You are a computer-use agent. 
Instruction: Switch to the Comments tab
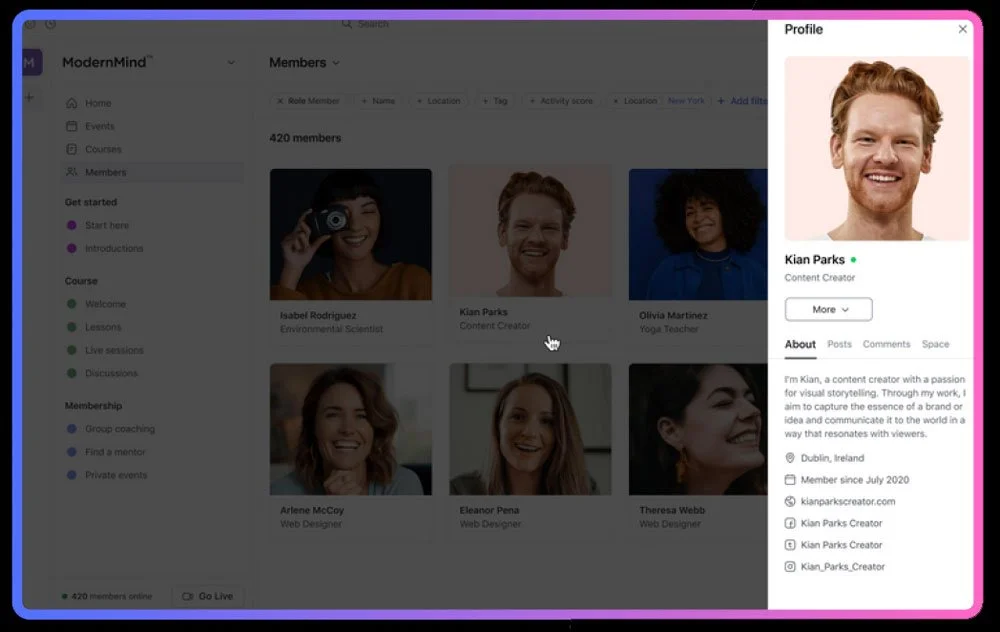pos(886,344)
